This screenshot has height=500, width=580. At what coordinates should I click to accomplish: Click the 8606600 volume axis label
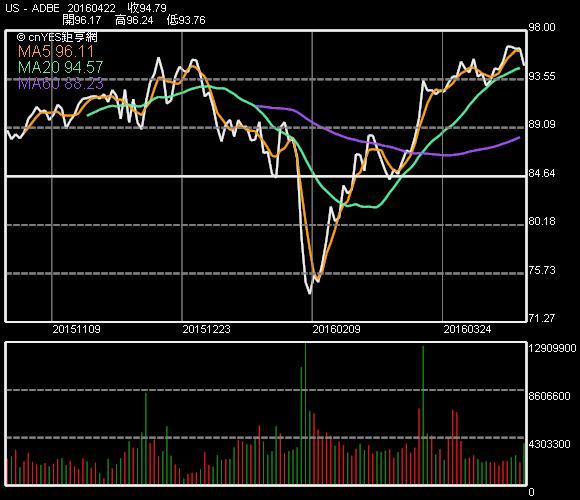[549, 396]
